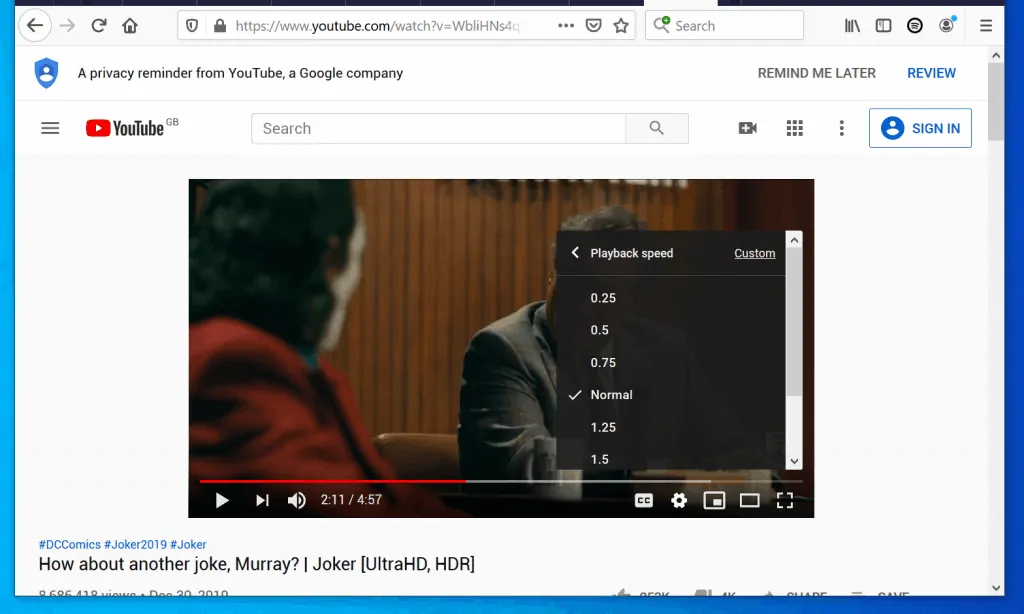Reload the page with the refresh icon
The width and height of the screenshot is (1024, 614).
(x=99, y=25)
